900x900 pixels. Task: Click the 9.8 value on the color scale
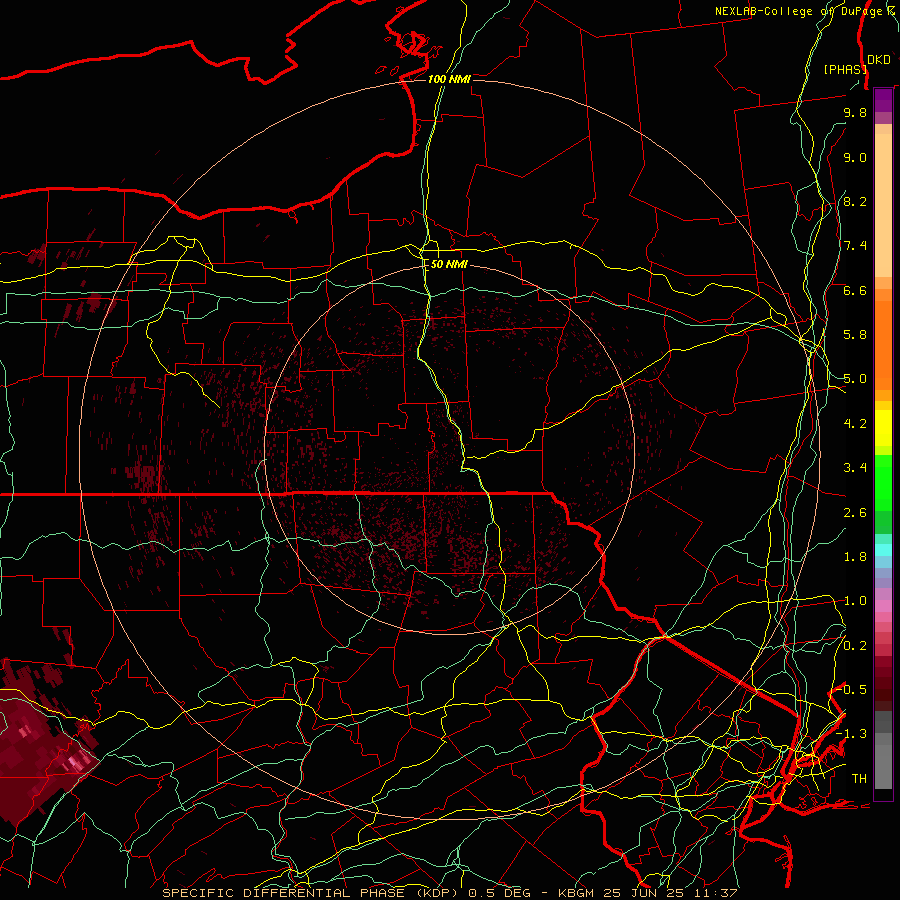(x=855, y=113)
